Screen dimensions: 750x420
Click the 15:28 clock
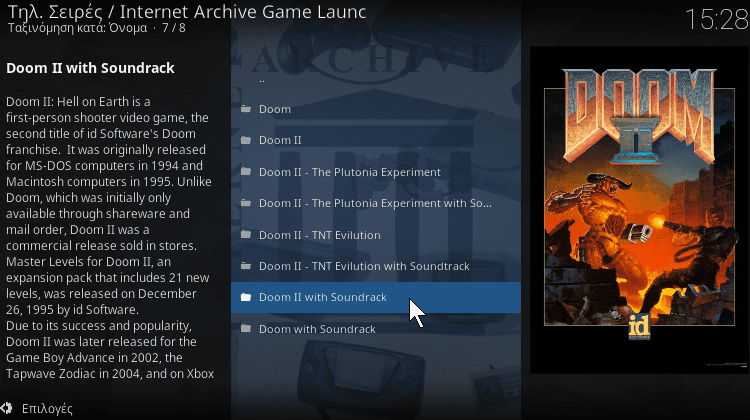click(717, 20)
